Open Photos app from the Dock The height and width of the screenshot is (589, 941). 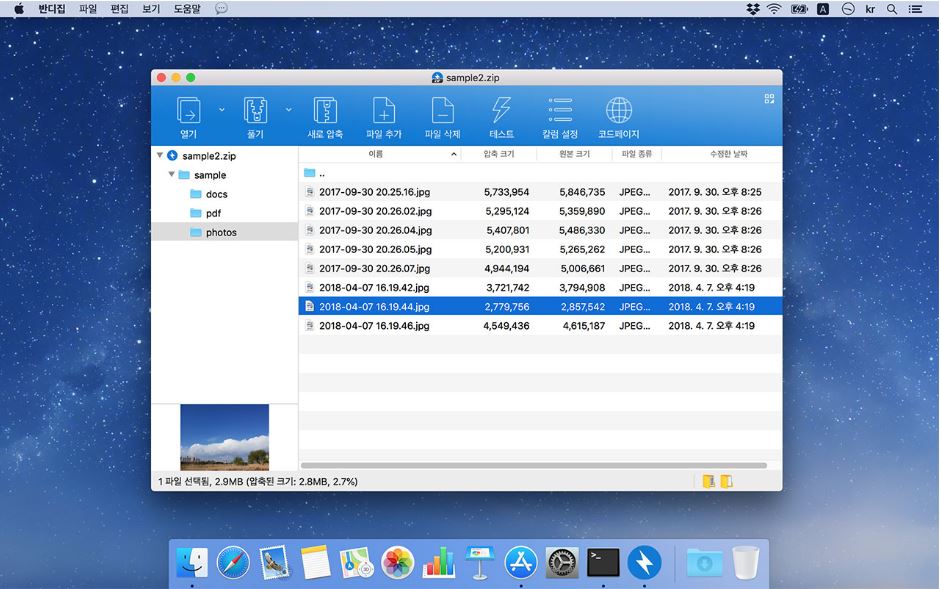tap(397, 563)
